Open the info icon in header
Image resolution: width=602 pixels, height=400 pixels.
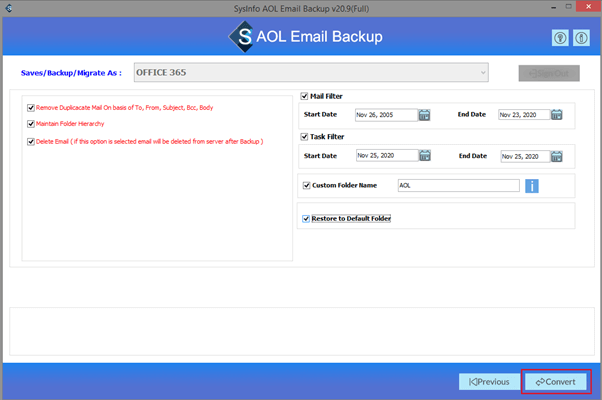(581, 38)
